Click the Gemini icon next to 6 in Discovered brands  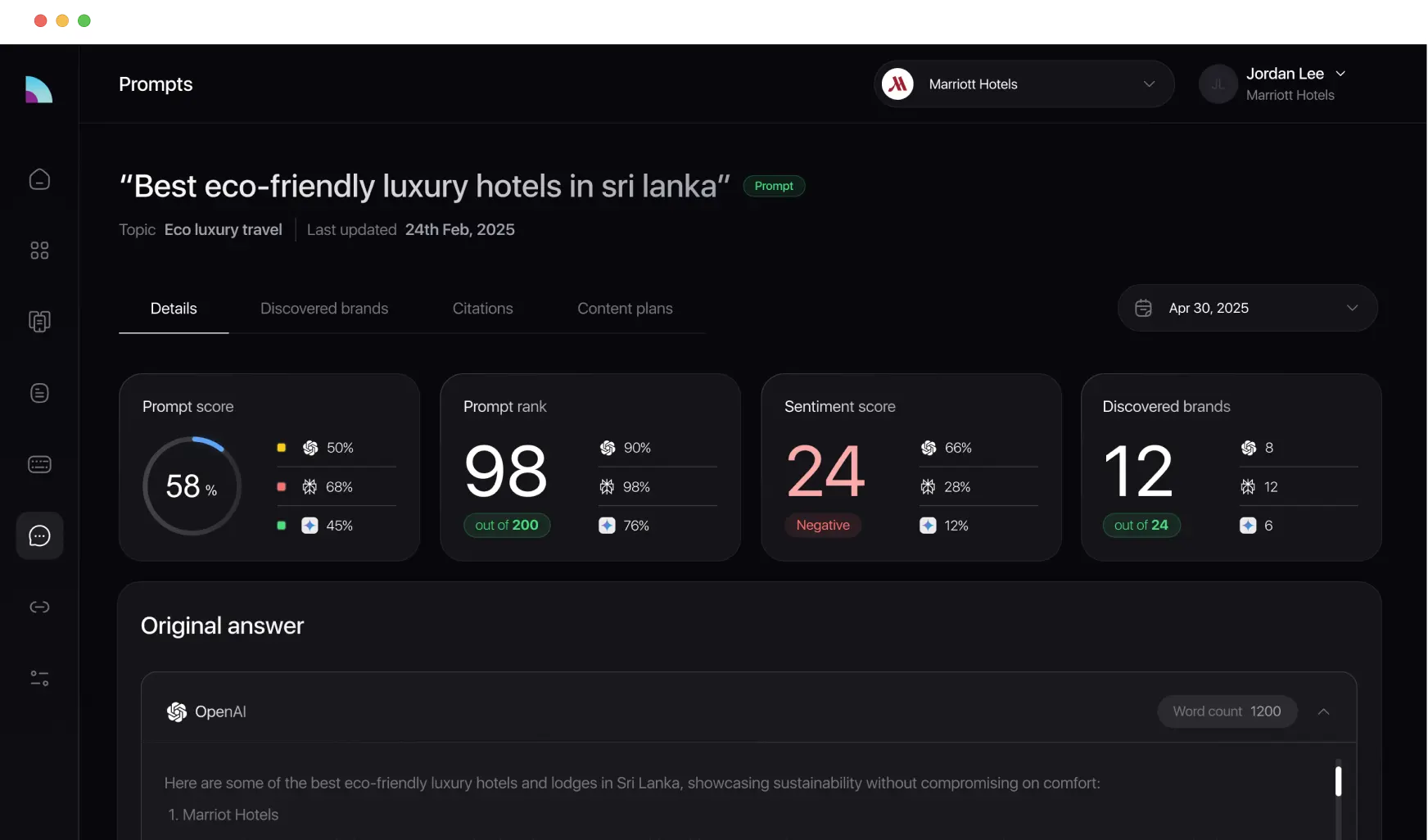coord(1248,526)
